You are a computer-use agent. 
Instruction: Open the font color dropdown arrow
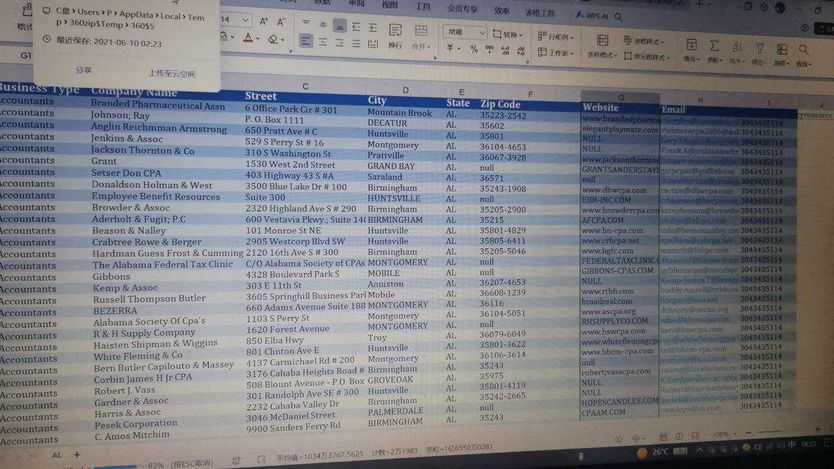(x=257, y=39)
